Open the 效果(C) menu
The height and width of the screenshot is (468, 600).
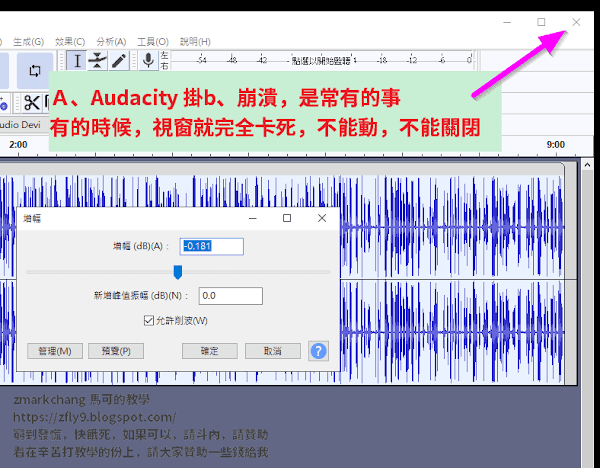click(70, 42)
